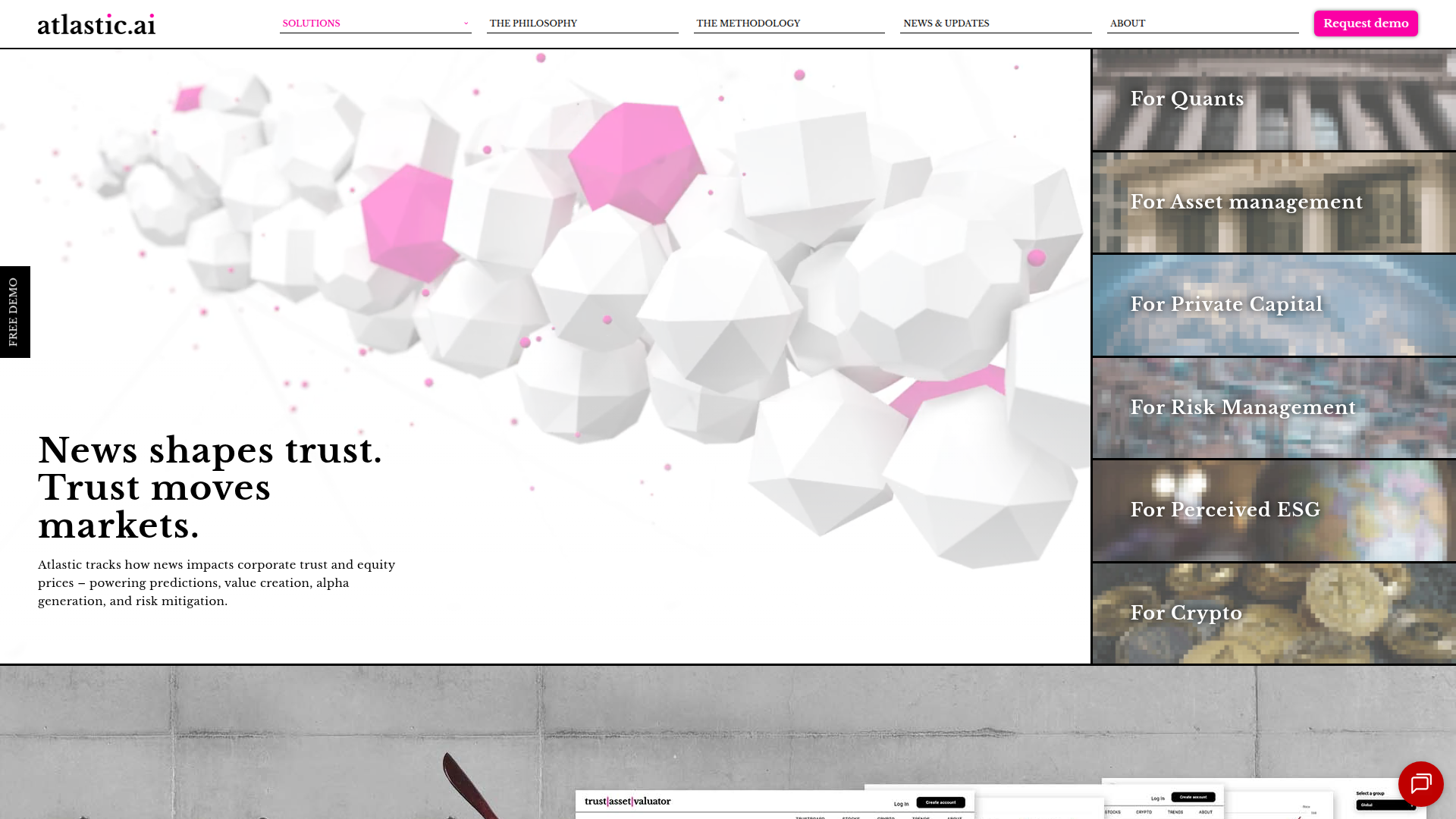Select the For Quants tile
1456x819 pixels.
[x=1274, y=99]
